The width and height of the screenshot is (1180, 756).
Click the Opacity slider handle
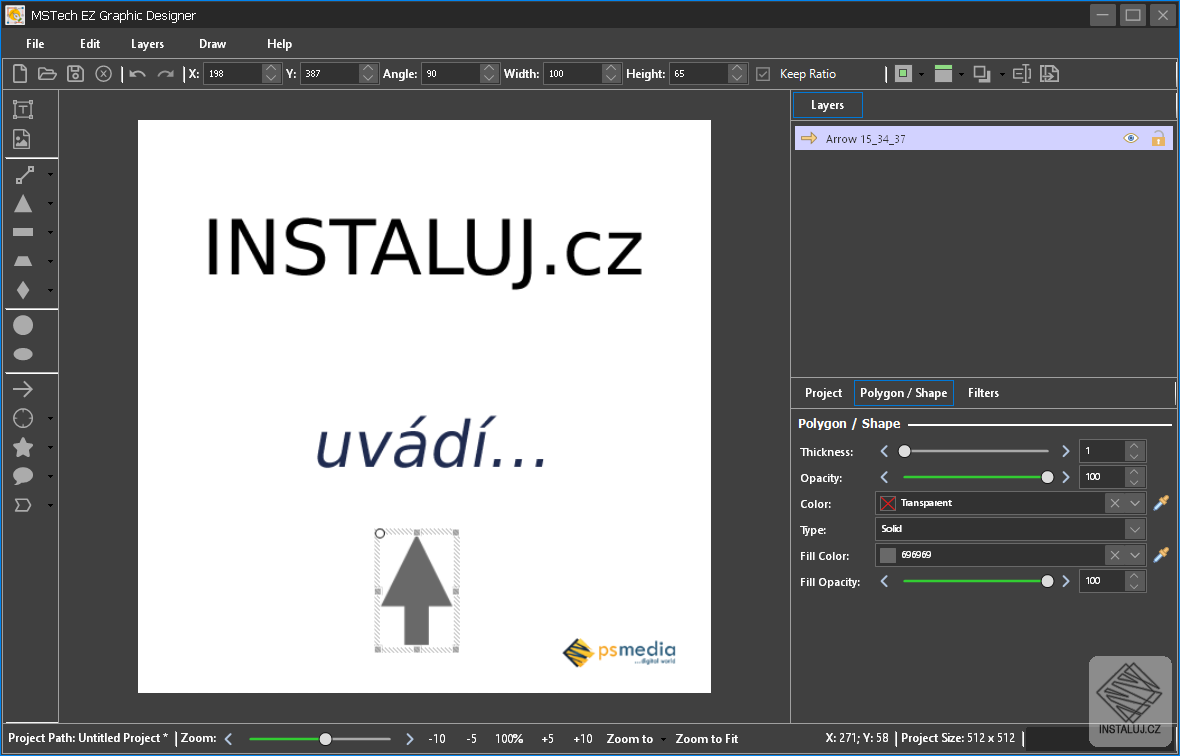pyautogui.click(x=1047, y=478)
